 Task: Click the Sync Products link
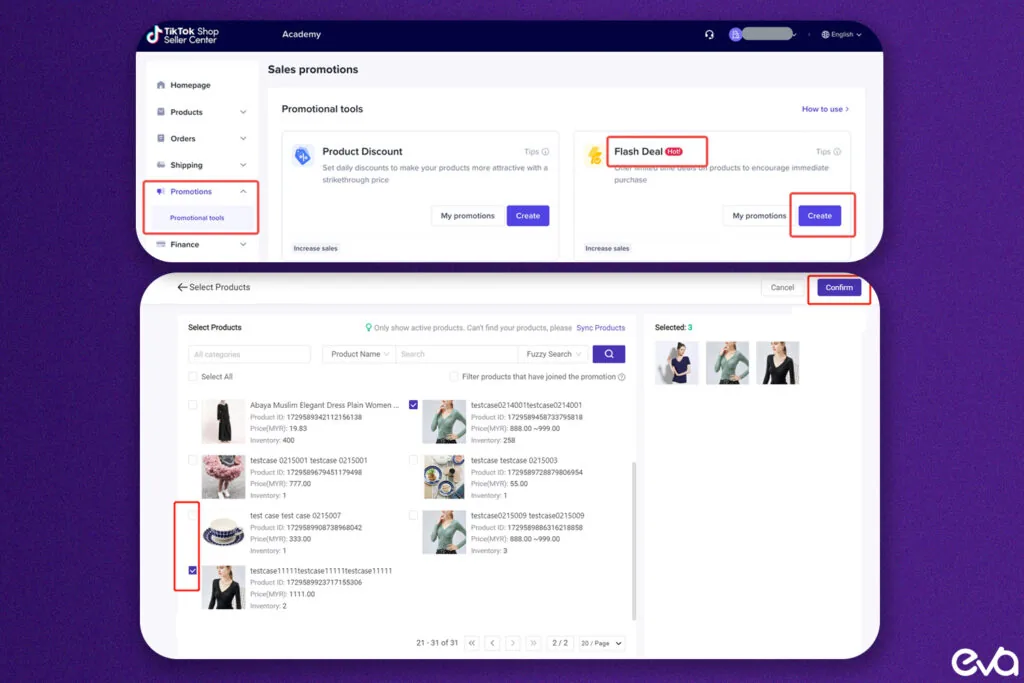tap(601, 328)
